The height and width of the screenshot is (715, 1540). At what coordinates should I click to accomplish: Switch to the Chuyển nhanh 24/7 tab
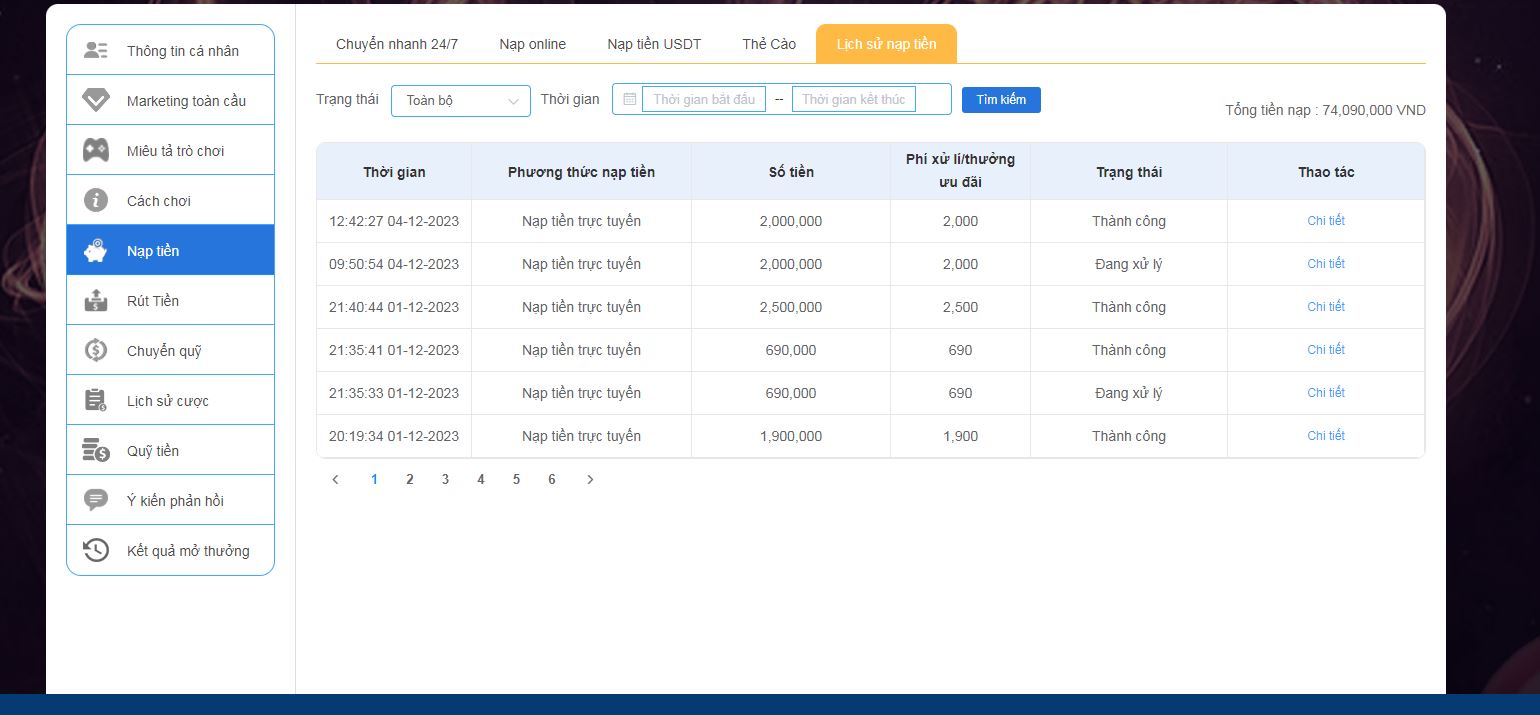click(x=397, y=44)
